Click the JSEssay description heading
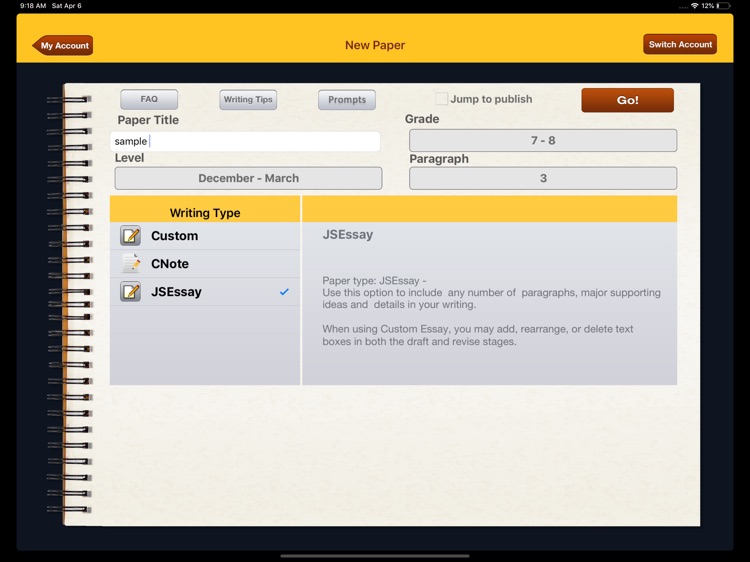Screen dimensions: 750x562 [348, 234]
